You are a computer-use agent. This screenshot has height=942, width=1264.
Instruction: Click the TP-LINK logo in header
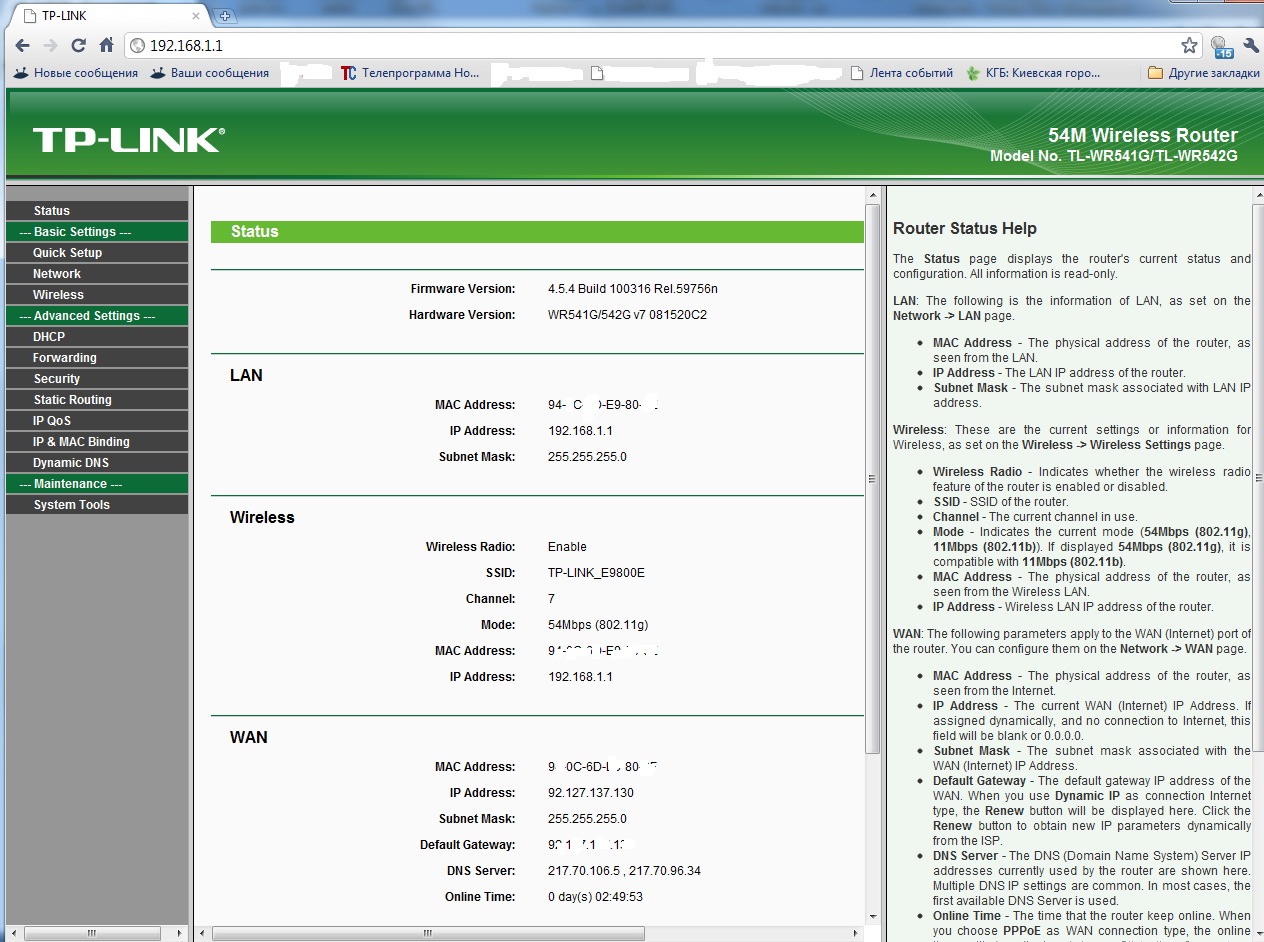click(x=128, y=139)
